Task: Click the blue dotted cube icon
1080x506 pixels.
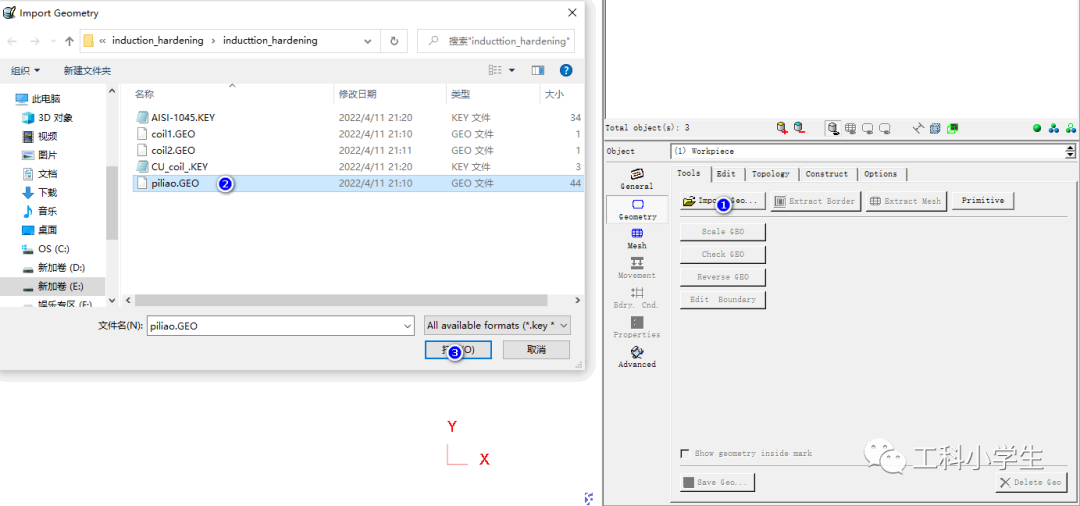Action: tap(935, 128)
